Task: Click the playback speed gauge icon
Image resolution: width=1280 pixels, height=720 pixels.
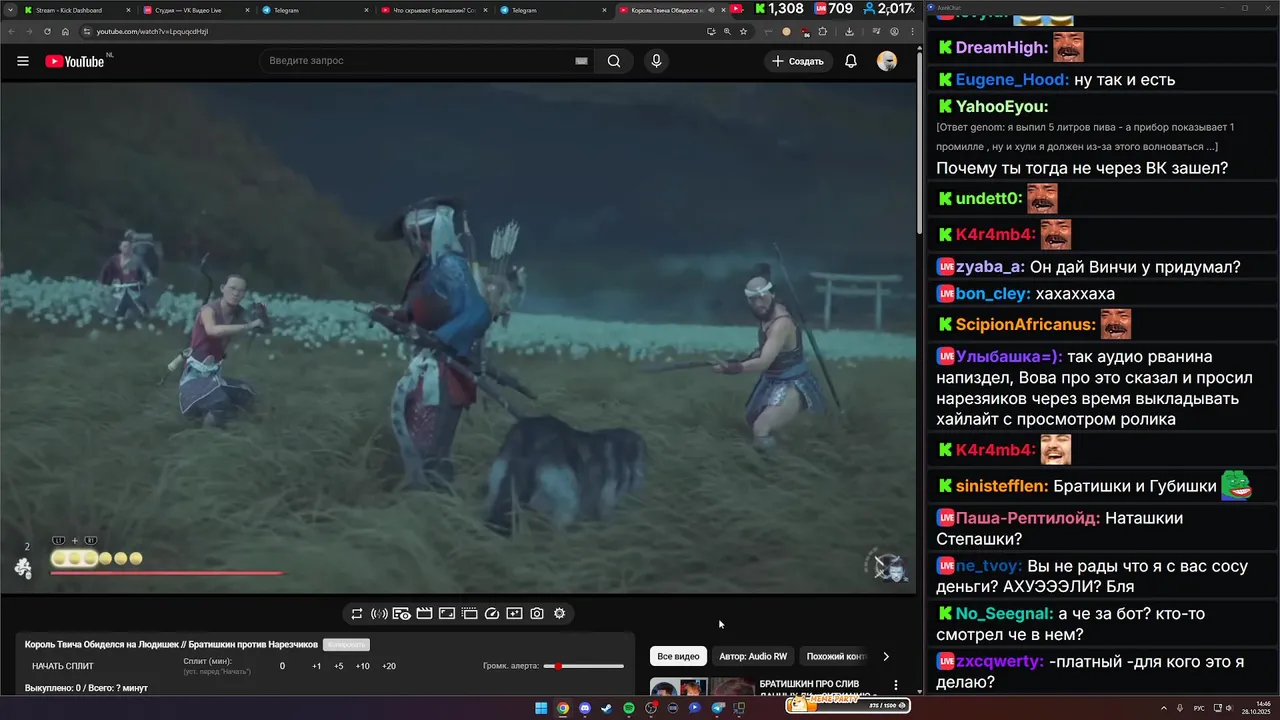Action: click(x=492, y=613)
